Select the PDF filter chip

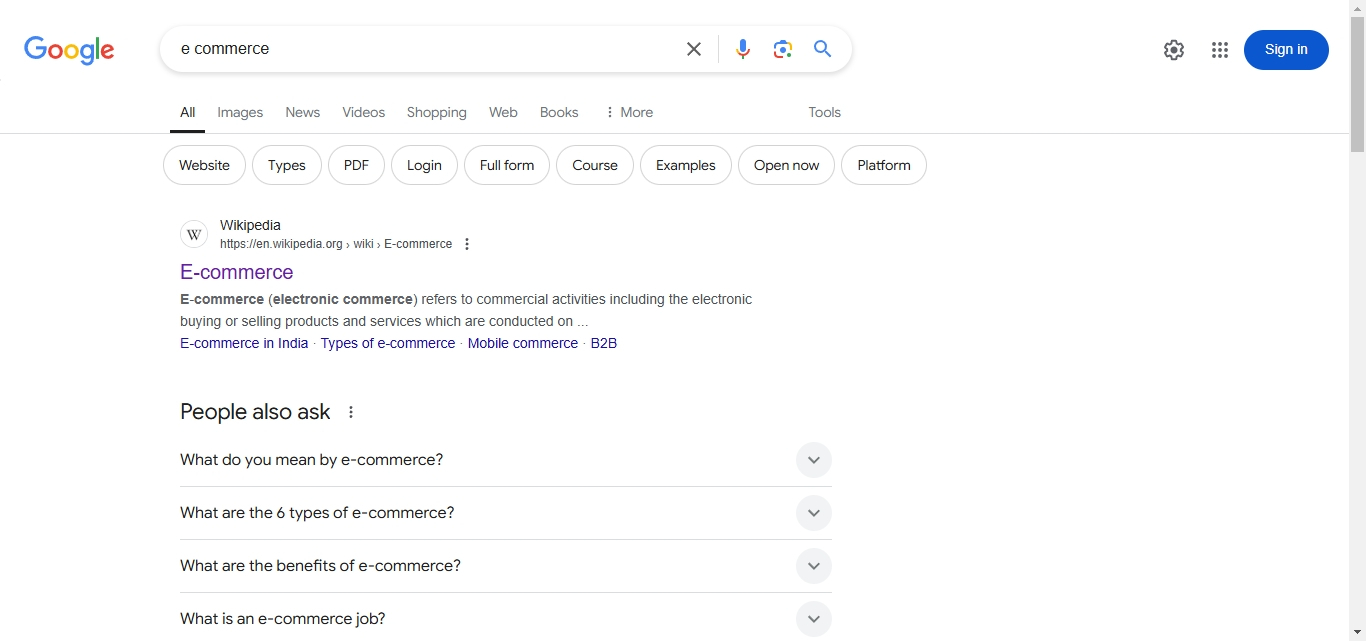point(356,165)
